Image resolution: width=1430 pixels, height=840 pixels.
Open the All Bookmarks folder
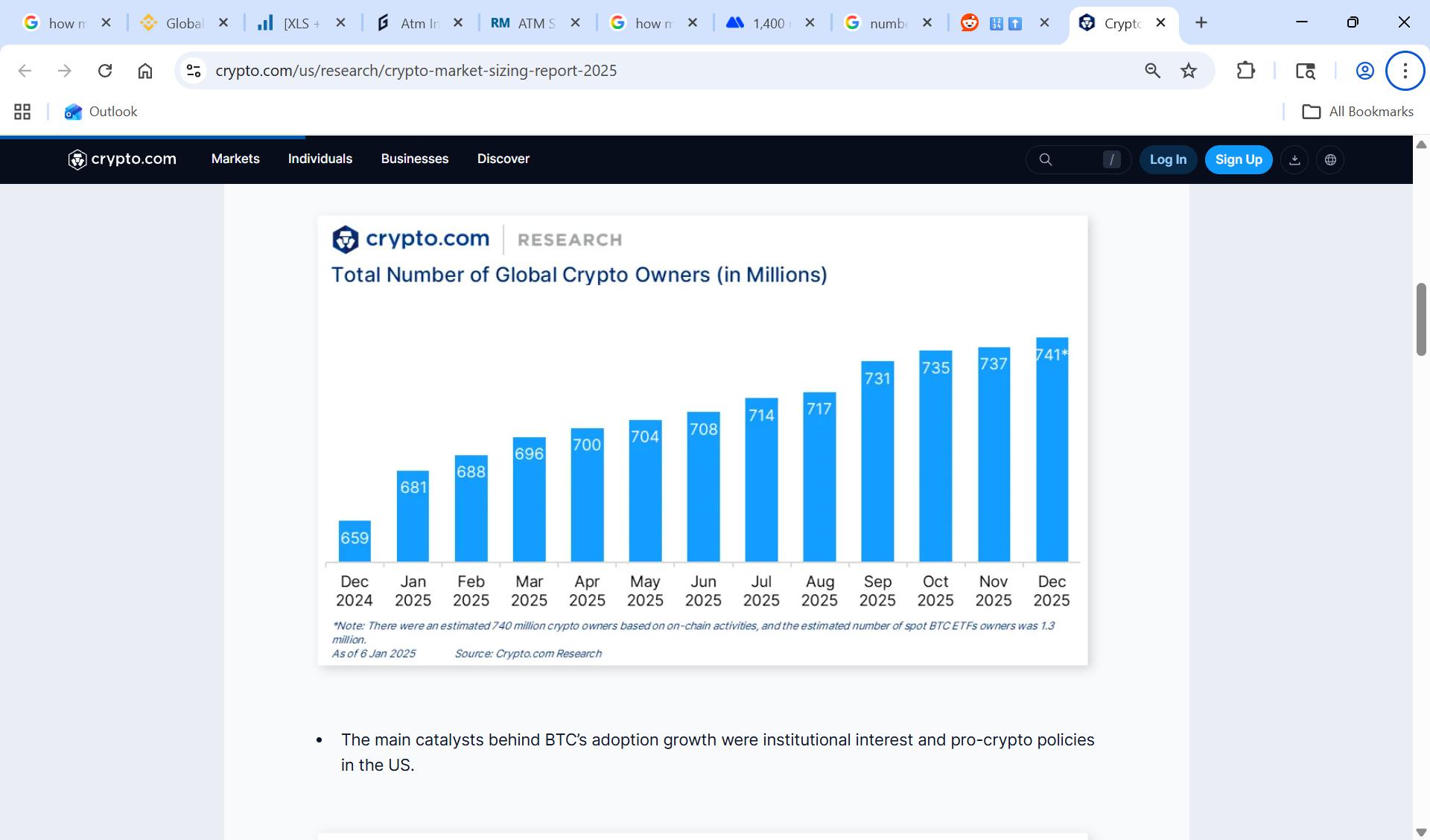(1357, 112)
